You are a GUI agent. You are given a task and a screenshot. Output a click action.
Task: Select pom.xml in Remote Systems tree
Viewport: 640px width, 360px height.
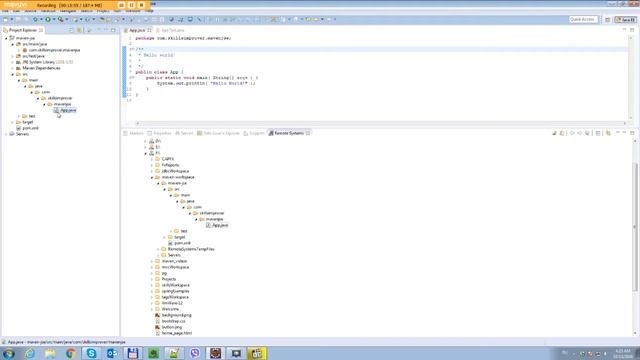(x=182, y=243)
